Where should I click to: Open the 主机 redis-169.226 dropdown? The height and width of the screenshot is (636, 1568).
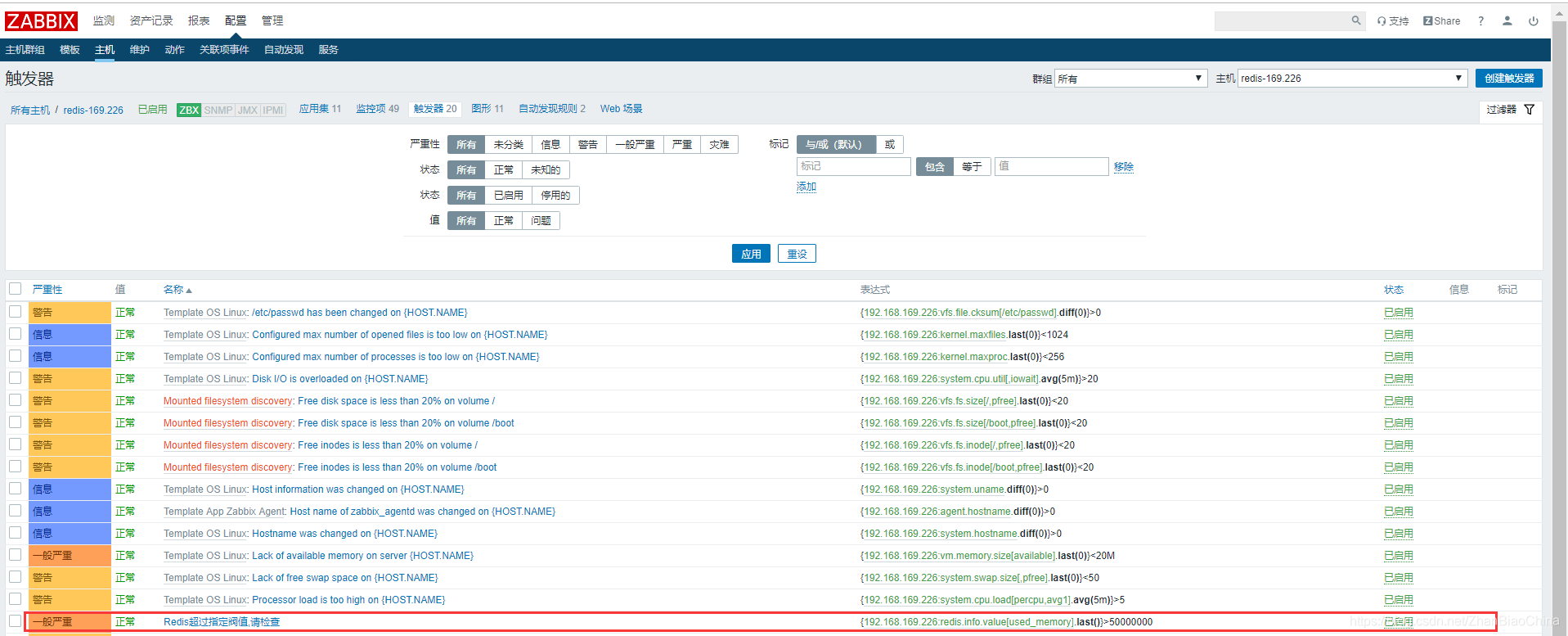(1353, 79)
